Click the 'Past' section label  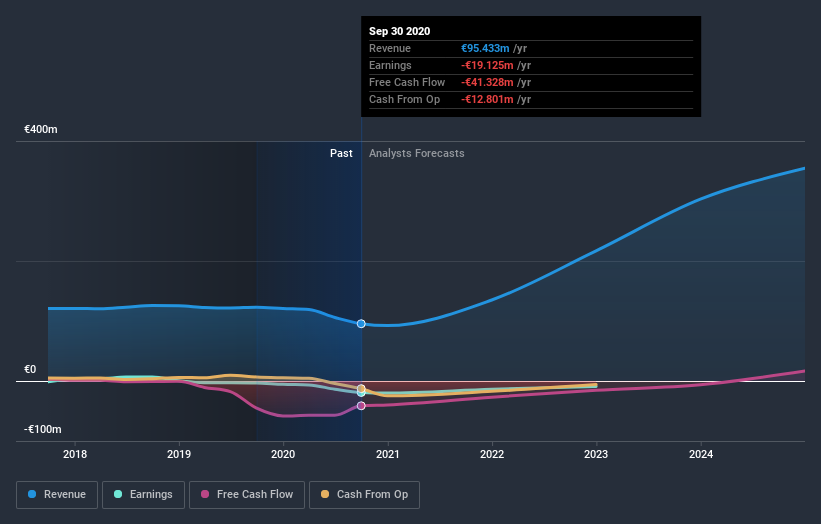(x=341, y=153)
